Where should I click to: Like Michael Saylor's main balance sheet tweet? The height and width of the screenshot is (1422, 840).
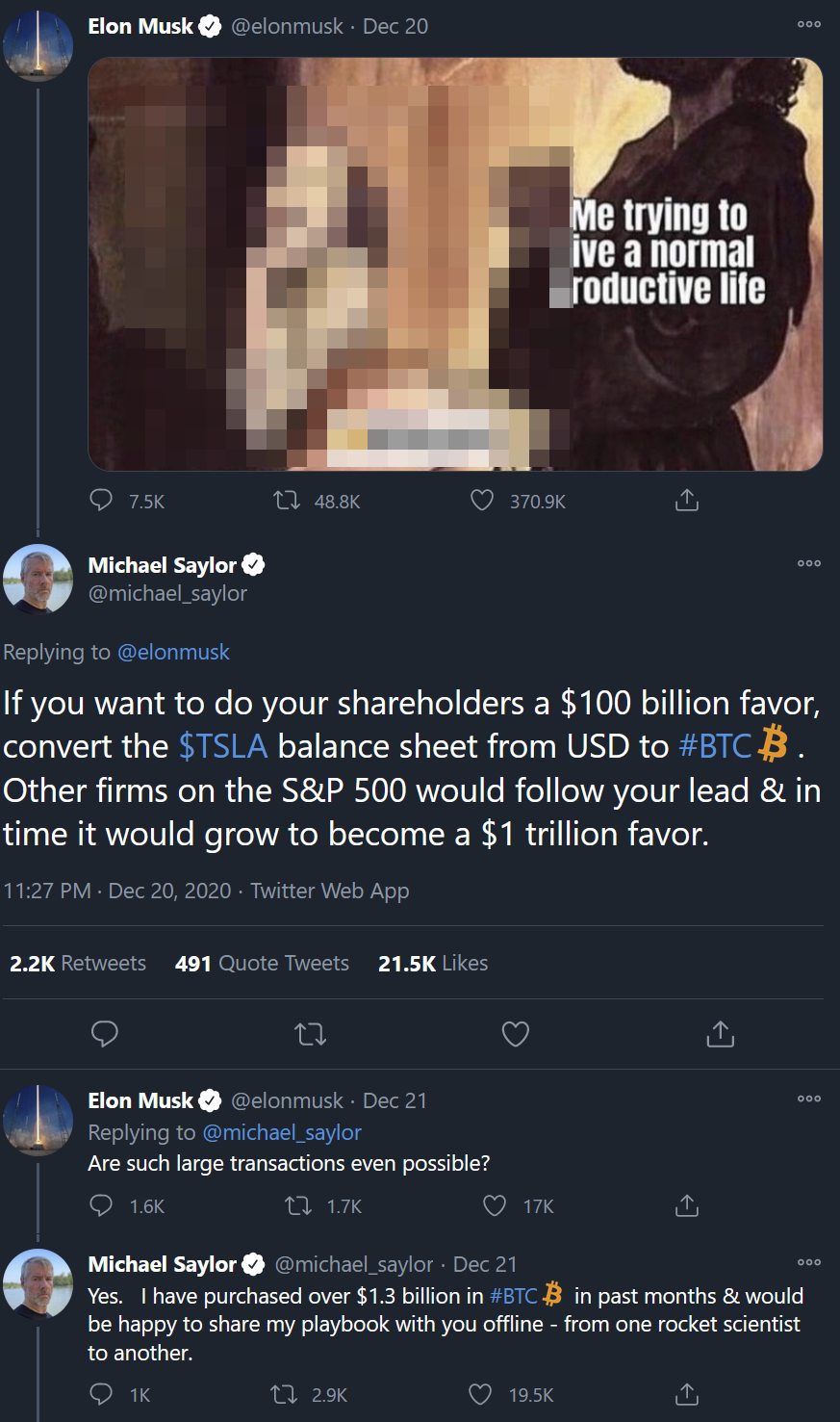click(516, 1034)
